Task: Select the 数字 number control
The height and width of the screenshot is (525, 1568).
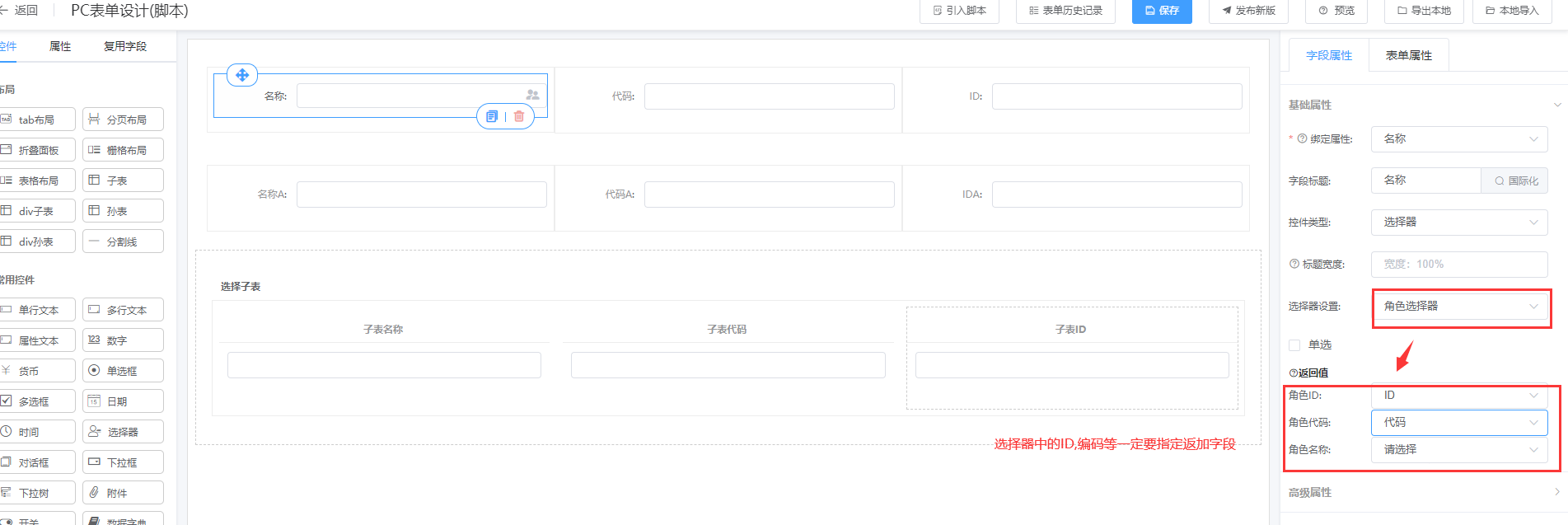Action: pyautogui.click(x=123, y=340)
